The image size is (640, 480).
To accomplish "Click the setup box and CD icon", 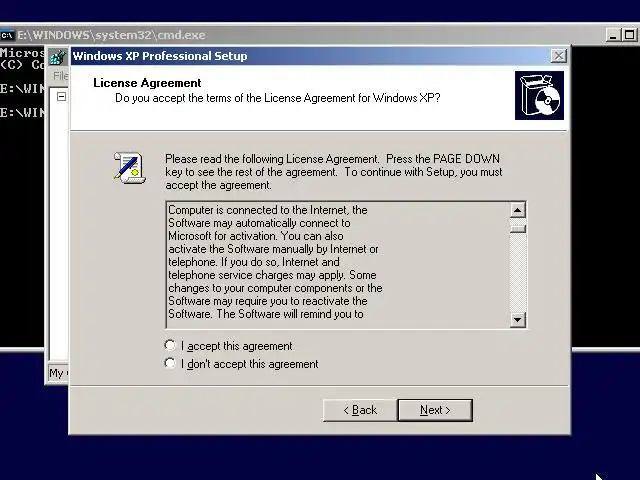I will pyautogui.click(x=539, y=96).
